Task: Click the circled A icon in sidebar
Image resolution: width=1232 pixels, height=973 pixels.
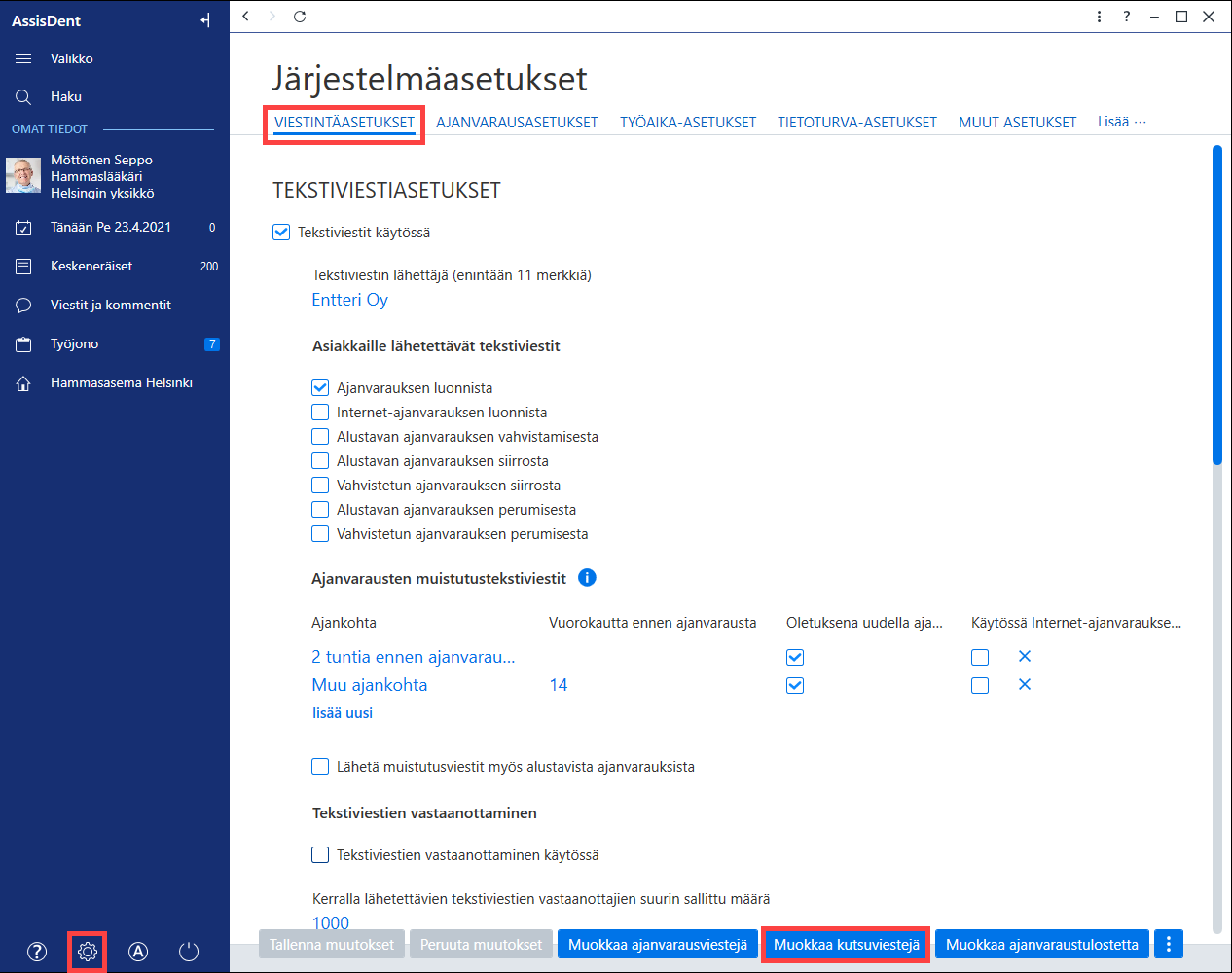Action: (138, 952)
